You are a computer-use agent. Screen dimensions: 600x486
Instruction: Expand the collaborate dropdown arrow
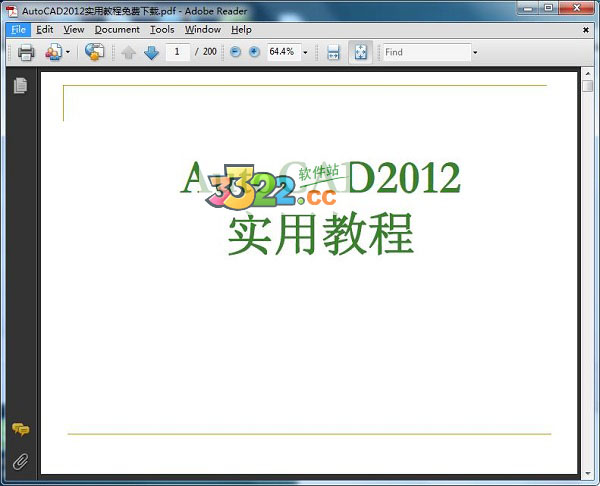pyautogui.click(x=68, y=52)
